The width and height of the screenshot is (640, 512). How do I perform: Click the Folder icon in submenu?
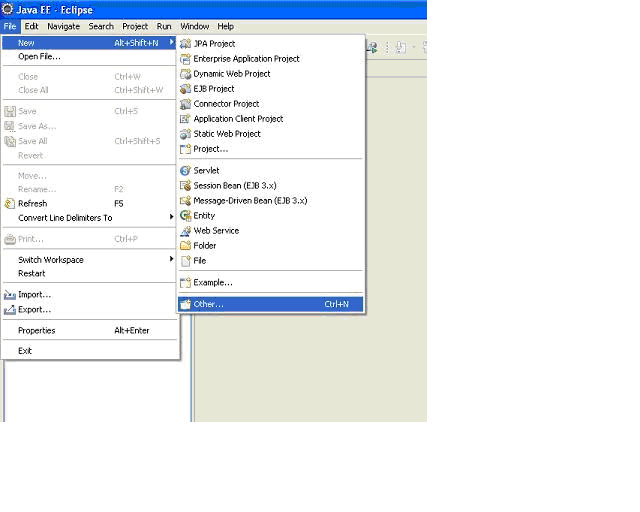tap(185, 246)
